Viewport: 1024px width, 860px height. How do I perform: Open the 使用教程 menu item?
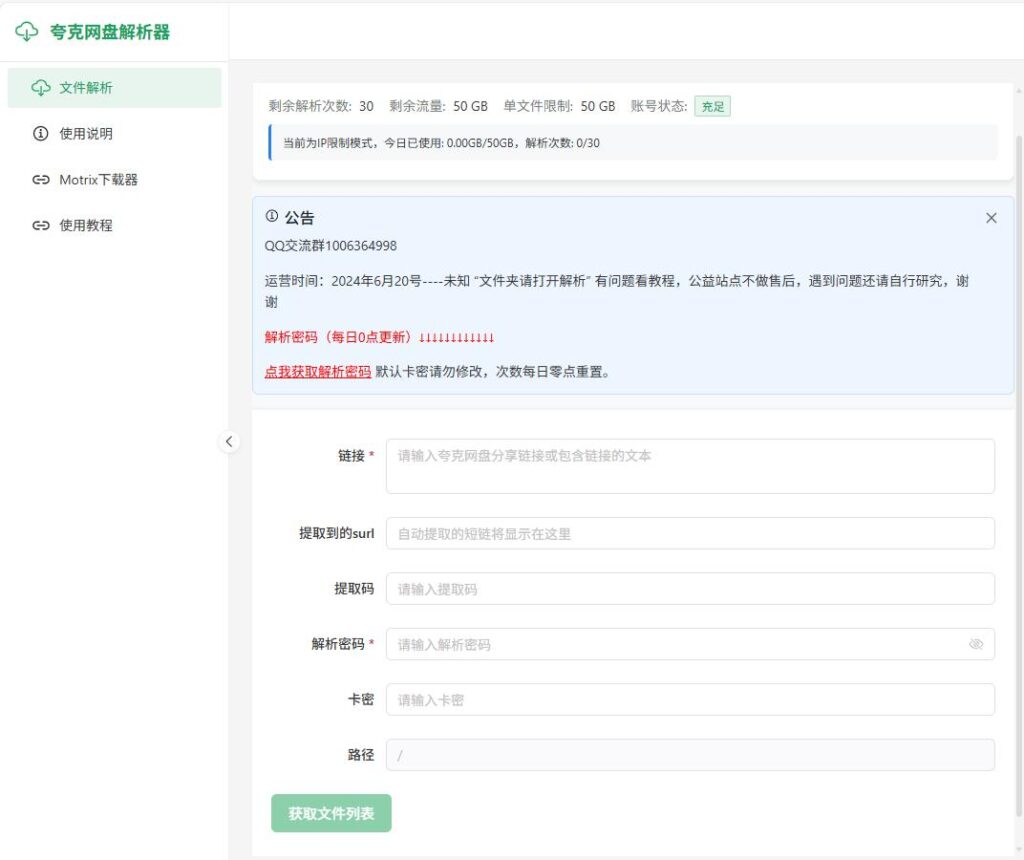[114, 225]
